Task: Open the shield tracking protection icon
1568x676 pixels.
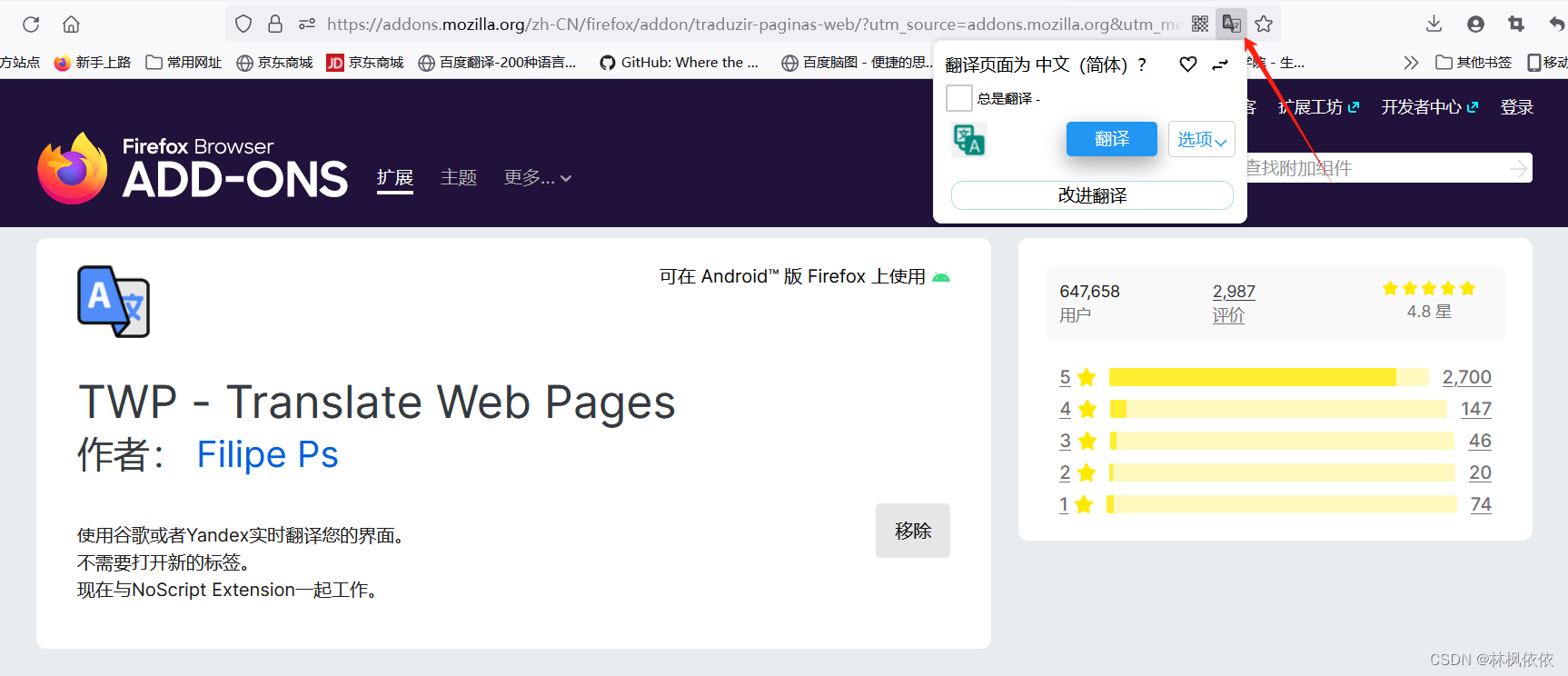Action: pyautogui.click(x=243, y=25)
